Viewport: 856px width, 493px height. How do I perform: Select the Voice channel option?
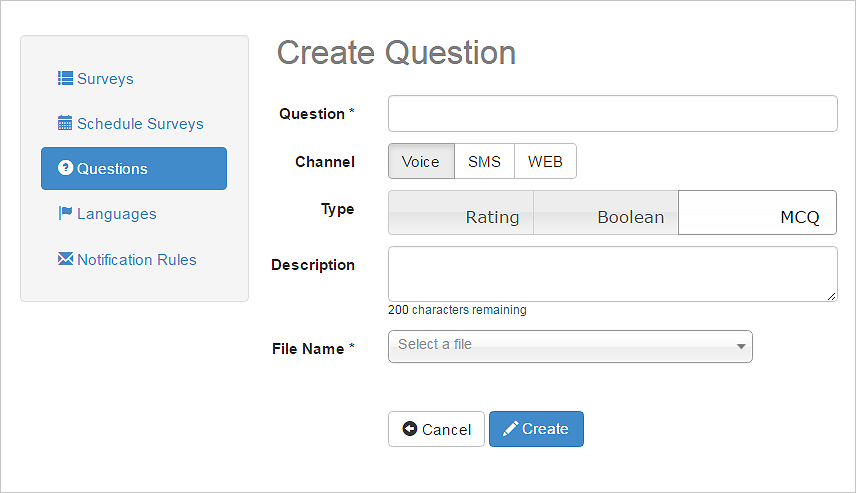tap(421, 161)
